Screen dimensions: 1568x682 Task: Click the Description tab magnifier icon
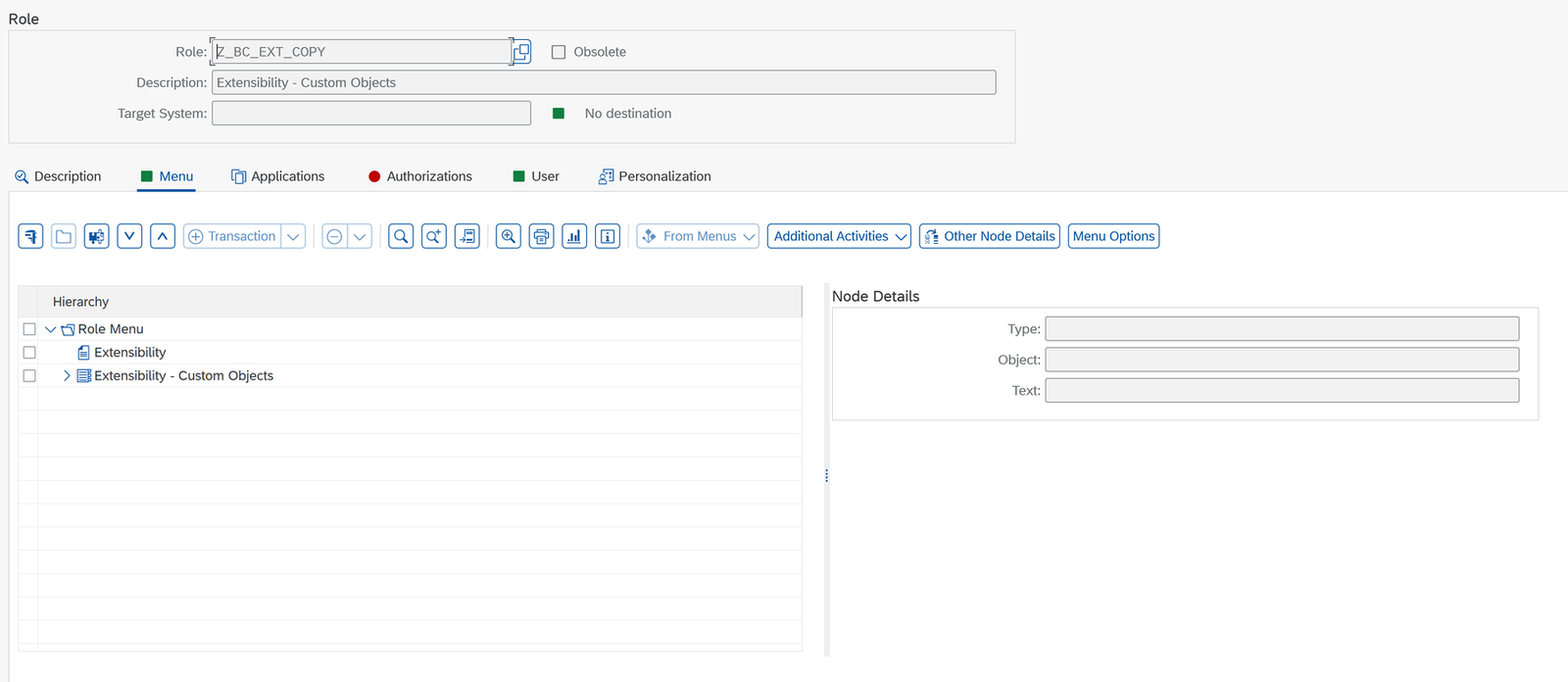click(x=22, y=177)
